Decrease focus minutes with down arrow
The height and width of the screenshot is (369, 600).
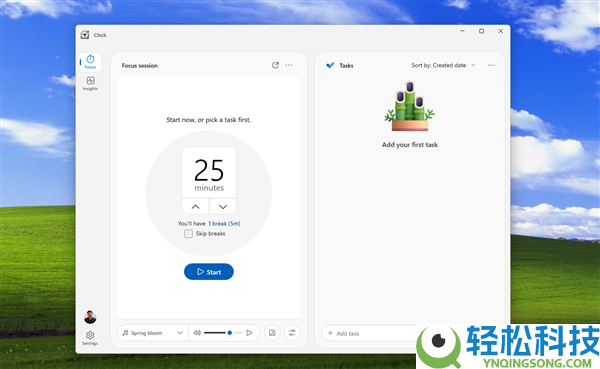[x=223, y=207]
